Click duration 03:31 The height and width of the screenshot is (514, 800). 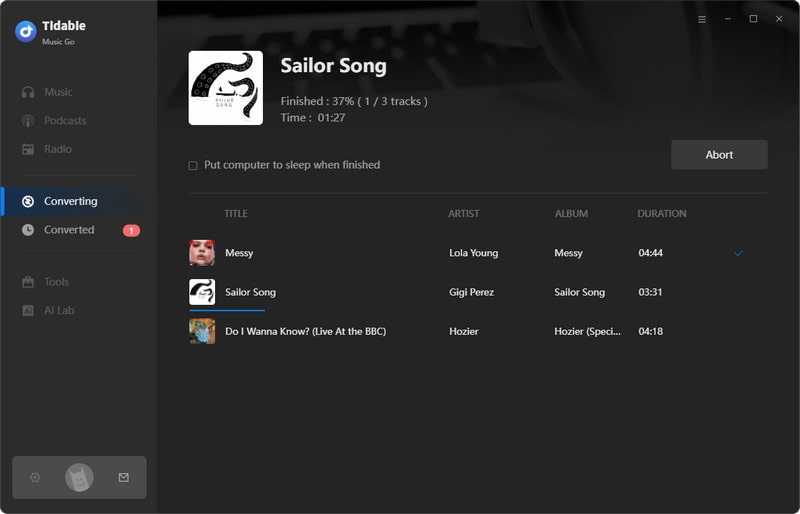click(650, 292)
